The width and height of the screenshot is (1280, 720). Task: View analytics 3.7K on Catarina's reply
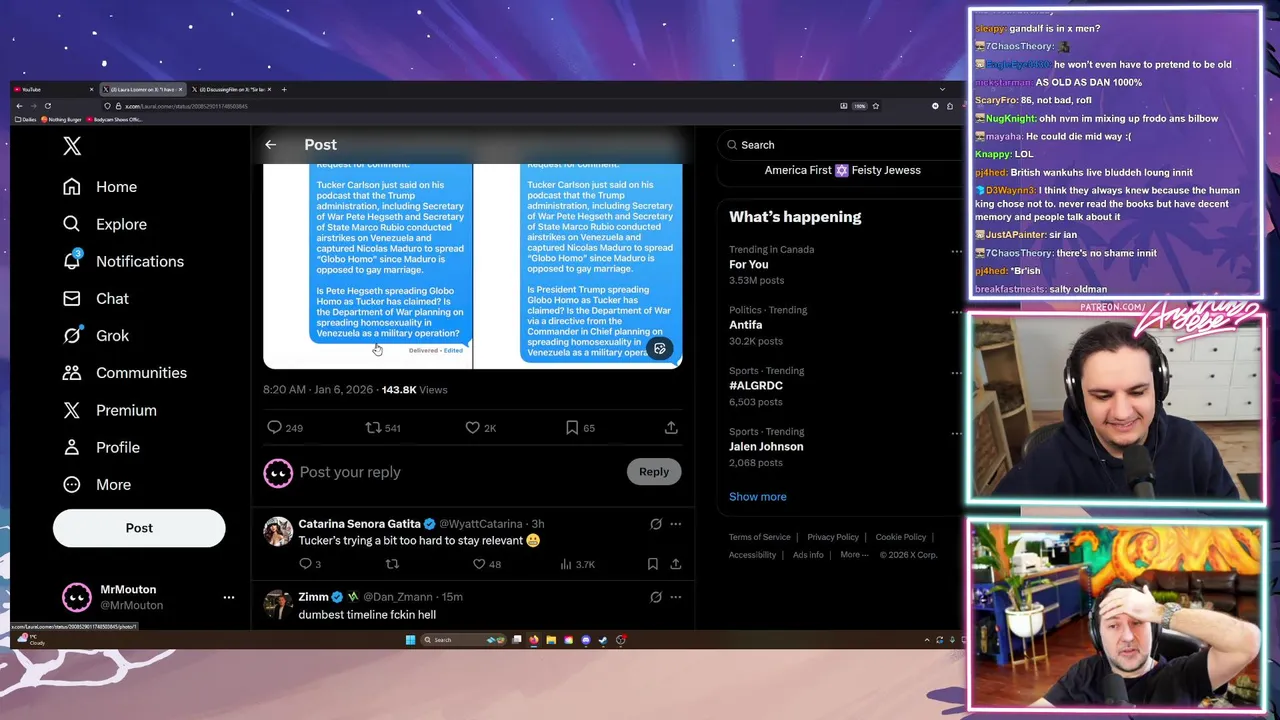click(x=579, y=564)
